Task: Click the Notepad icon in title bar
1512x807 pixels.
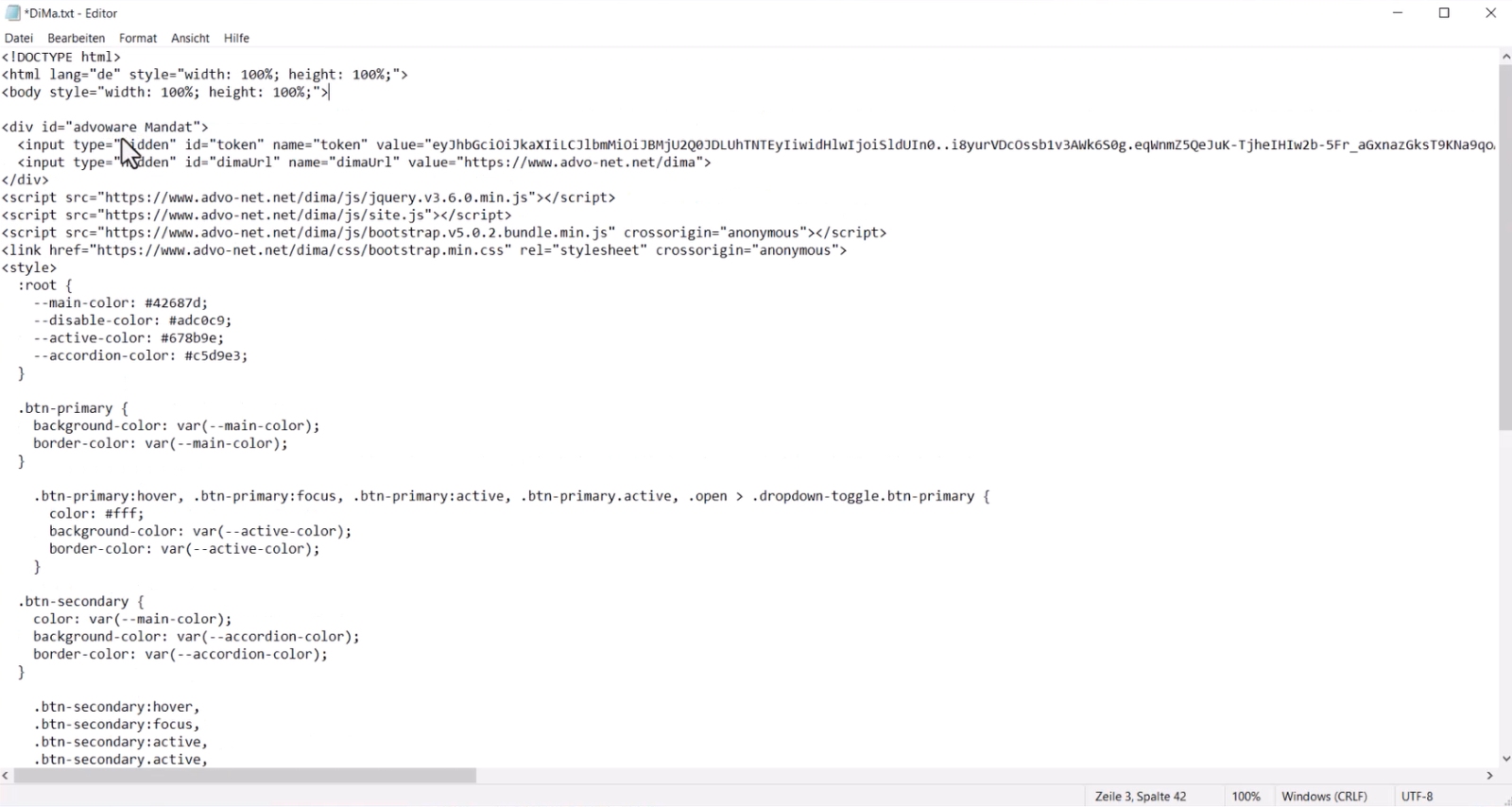Action: tap(12, 13)
